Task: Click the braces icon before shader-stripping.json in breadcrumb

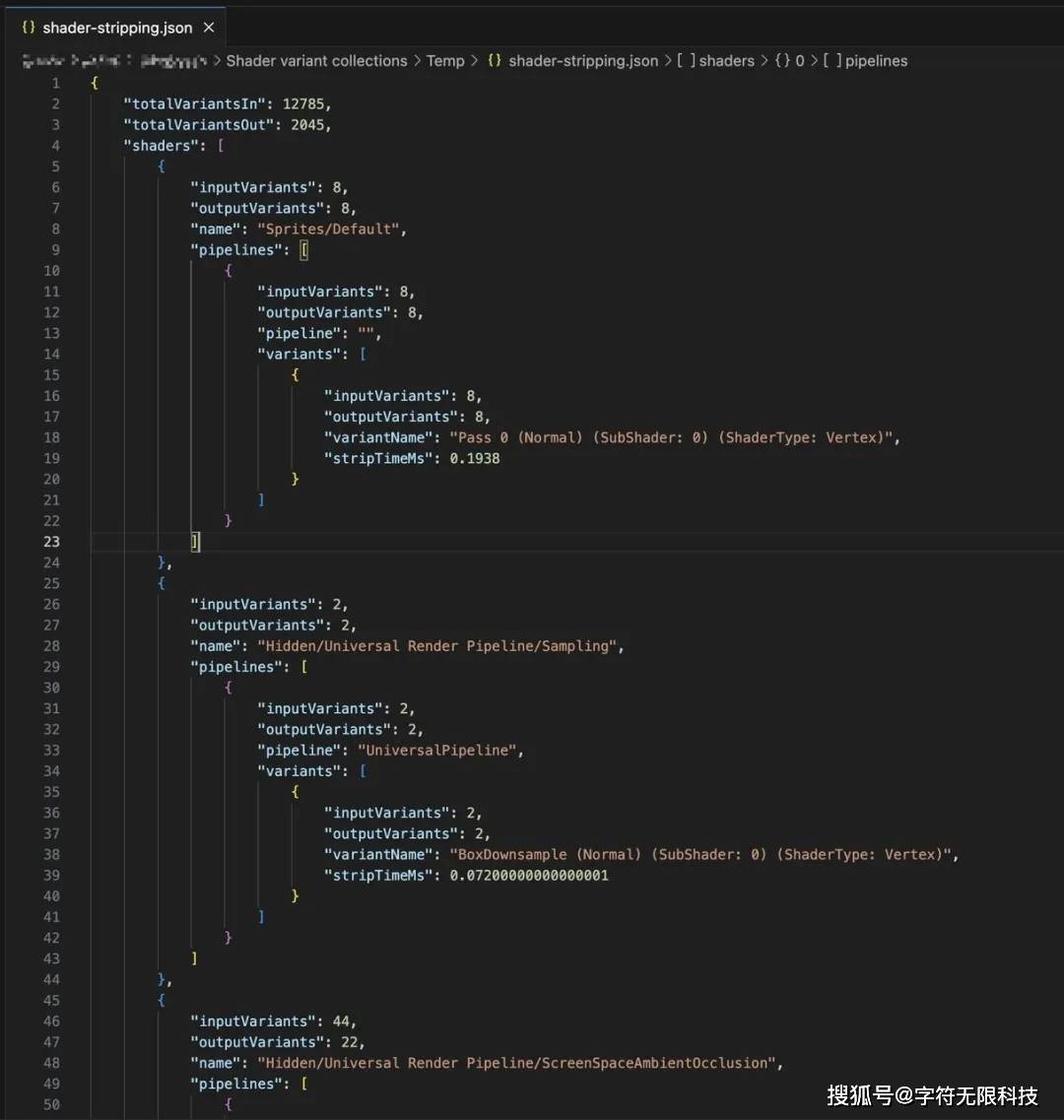Action: tap(495, 60)
